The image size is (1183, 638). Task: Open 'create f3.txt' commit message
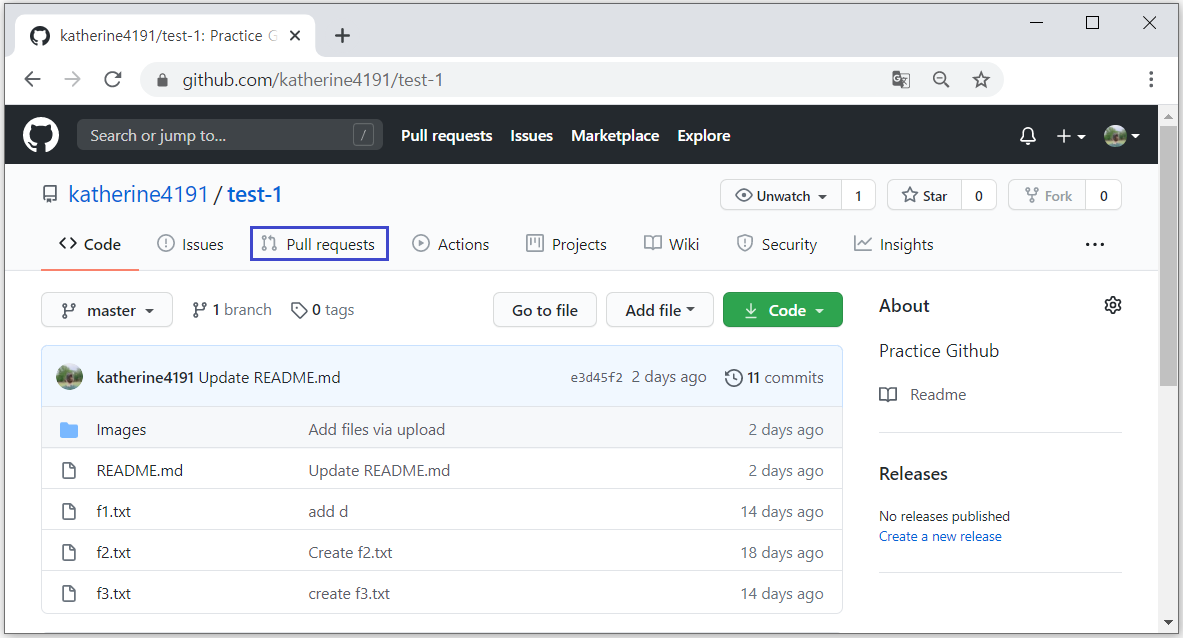coord(349,594)
